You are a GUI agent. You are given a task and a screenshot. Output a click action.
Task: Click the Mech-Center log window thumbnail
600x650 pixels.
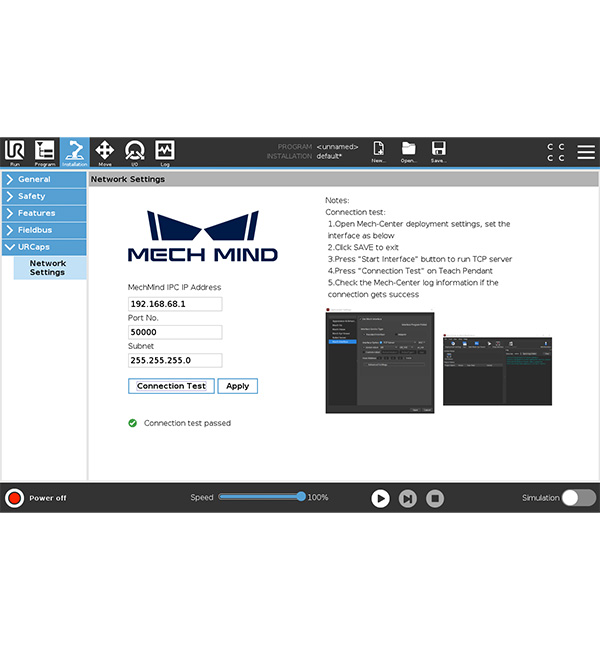click(497, 369)
